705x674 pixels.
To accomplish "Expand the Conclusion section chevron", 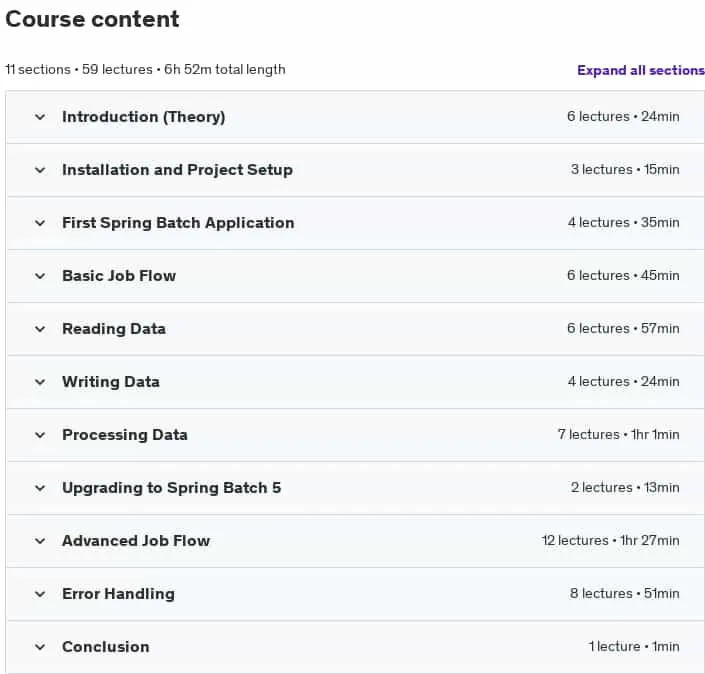I will (40, 647).
